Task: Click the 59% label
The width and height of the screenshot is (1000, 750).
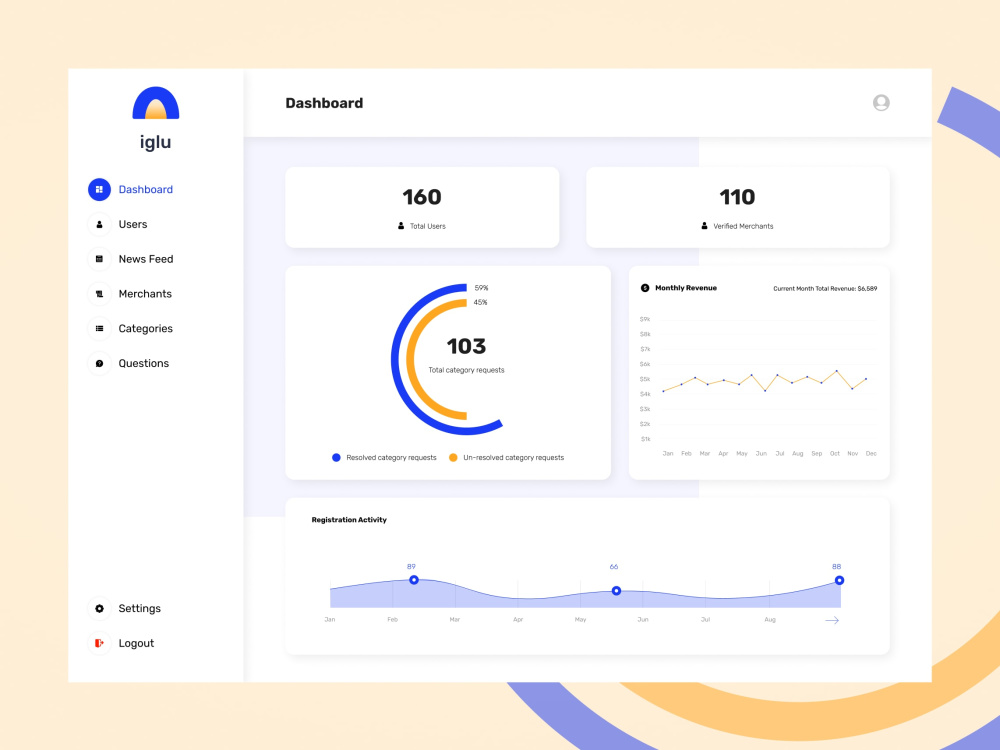Action: pyautogui.click(x=482, y=288)
